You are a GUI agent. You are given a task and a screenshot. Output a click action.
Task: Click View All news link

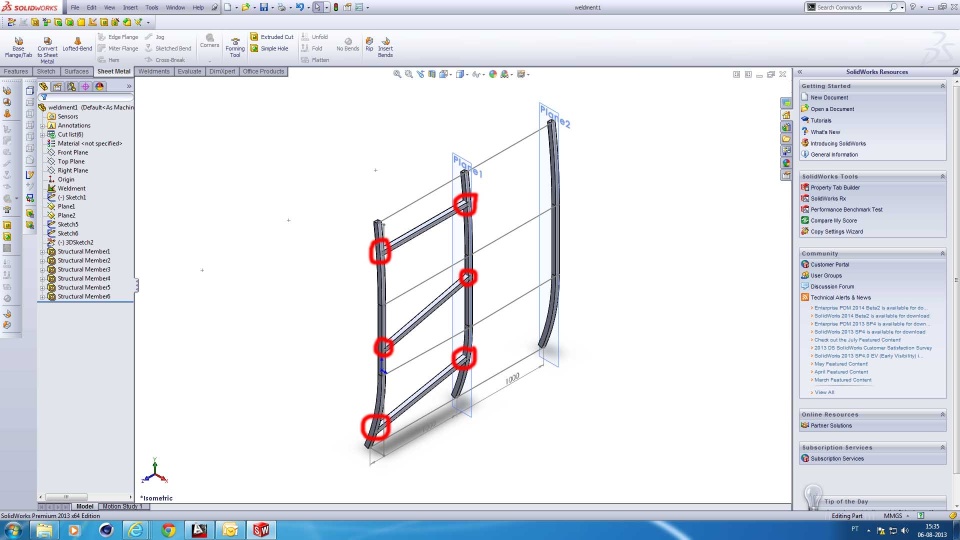(824, 392)
